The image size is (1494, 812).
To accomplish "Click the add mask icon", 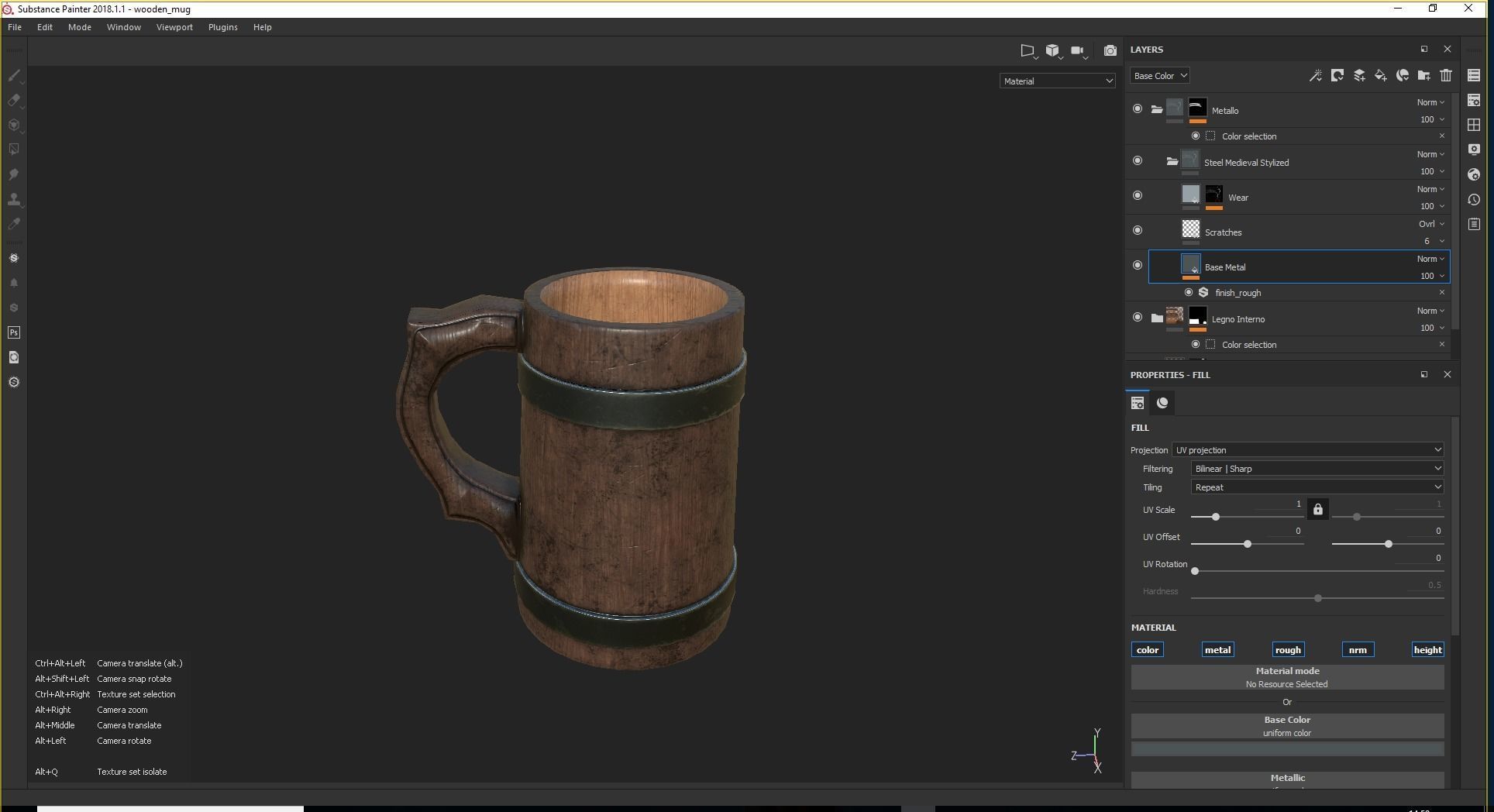I will coord(1337,75).
